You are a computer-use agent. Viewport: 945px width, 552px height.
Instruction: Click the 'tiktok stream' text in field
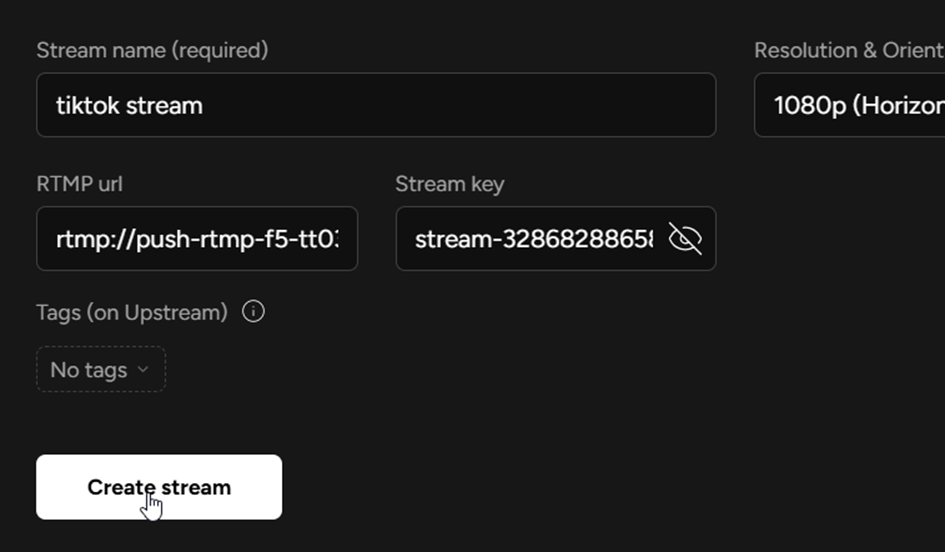[x=129, y=105]
